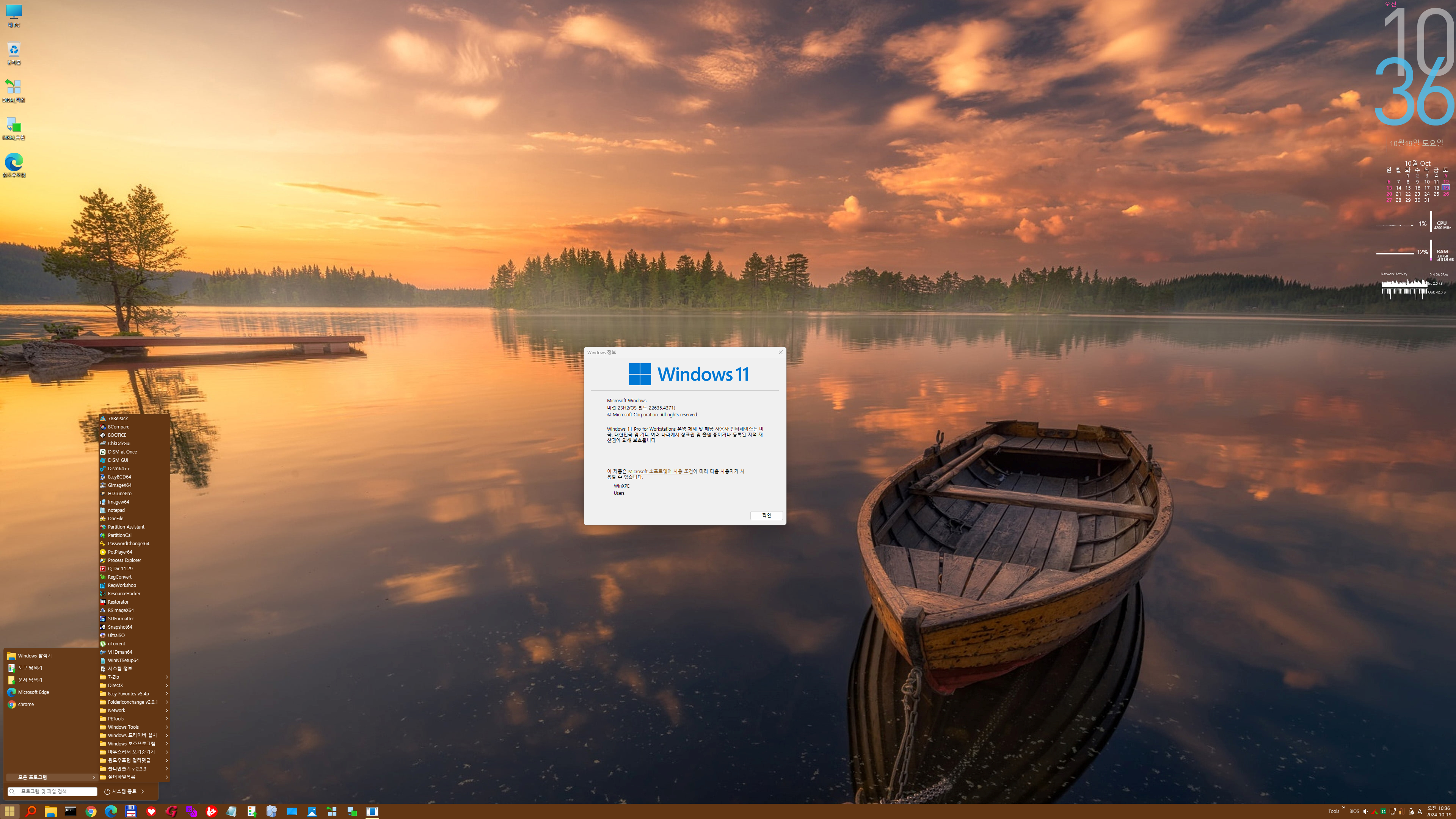Click the BIOS toolbar label on taskbar
1456x819 pixels.
(x=1354, y=812)
